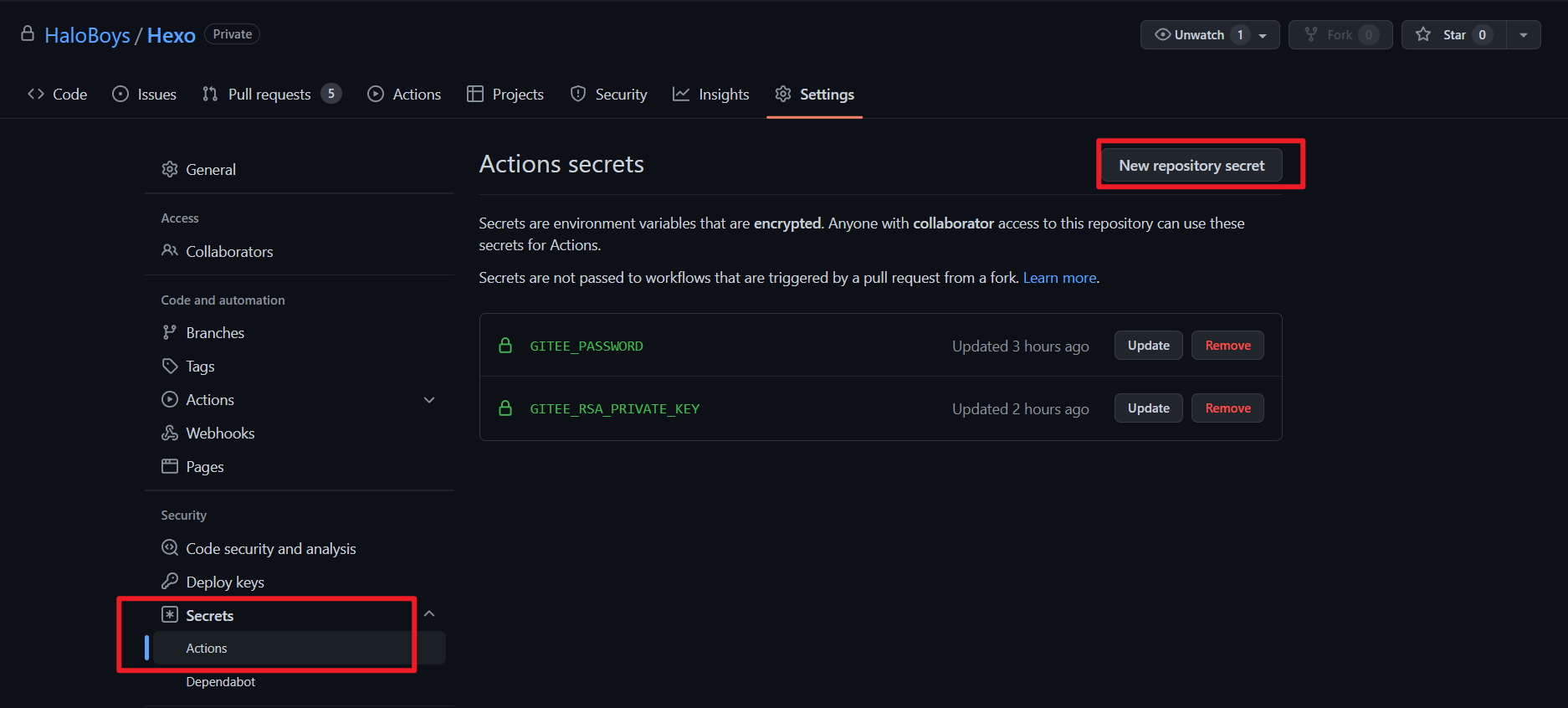The image size is (1568, 708).
Task: Click the lock icon beside GITEE_PASSWORD
Action: (x=505, y=346)
